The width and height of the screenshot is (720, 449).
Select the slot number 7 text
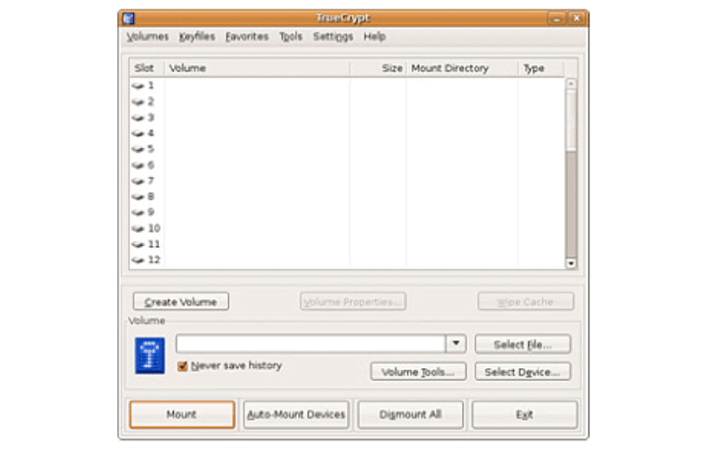coord(151,181)
